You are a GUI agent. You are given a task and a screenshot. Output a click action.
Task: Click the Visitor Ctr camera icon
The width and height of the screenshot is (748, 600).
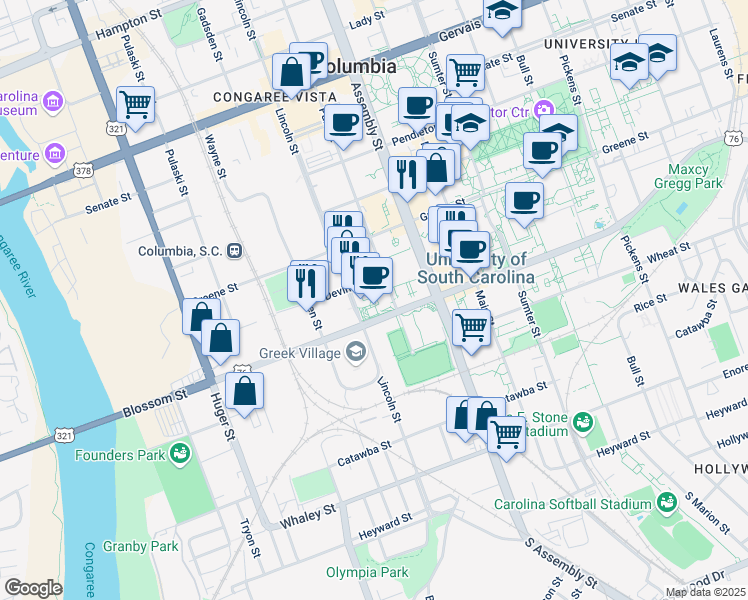(x=543, y=110)
